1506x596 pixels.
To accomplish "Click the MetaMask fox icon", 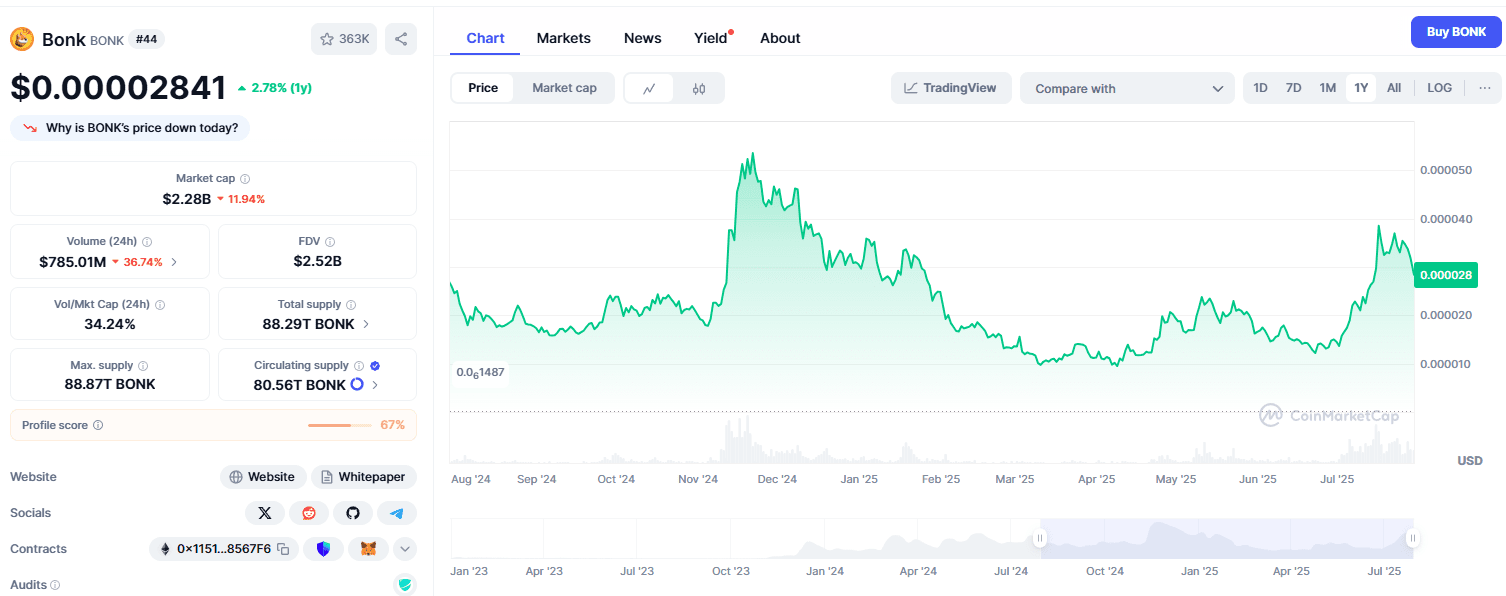I will tap(369, 549).
